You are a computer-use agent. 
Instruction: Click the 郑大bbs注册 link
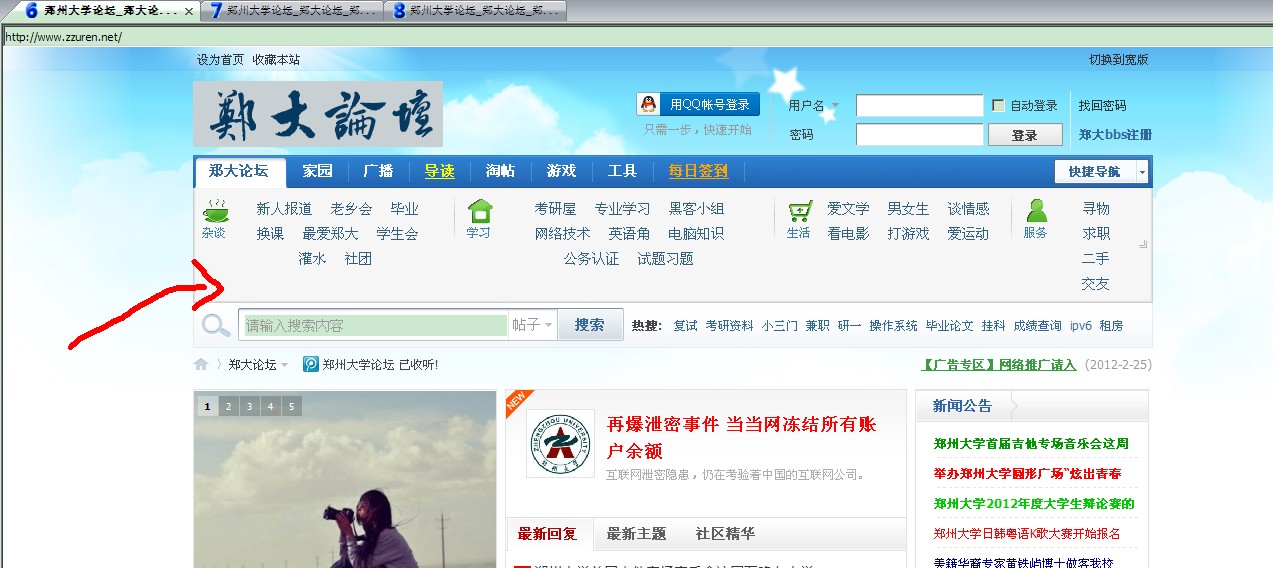(x=1115, y=135)
